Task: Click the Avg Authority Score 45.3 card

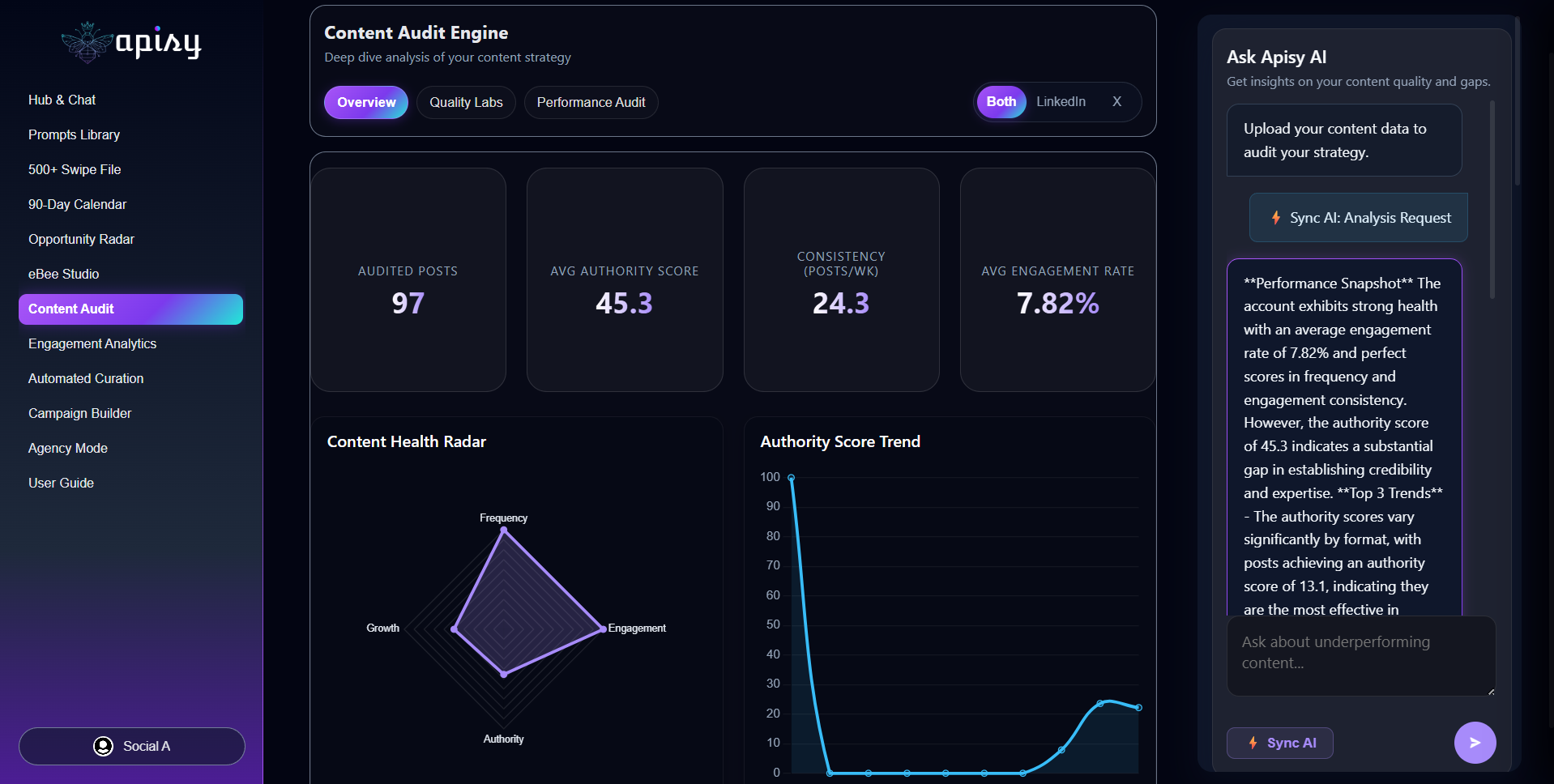Action: pyautogui.click(x=625, y=280)
